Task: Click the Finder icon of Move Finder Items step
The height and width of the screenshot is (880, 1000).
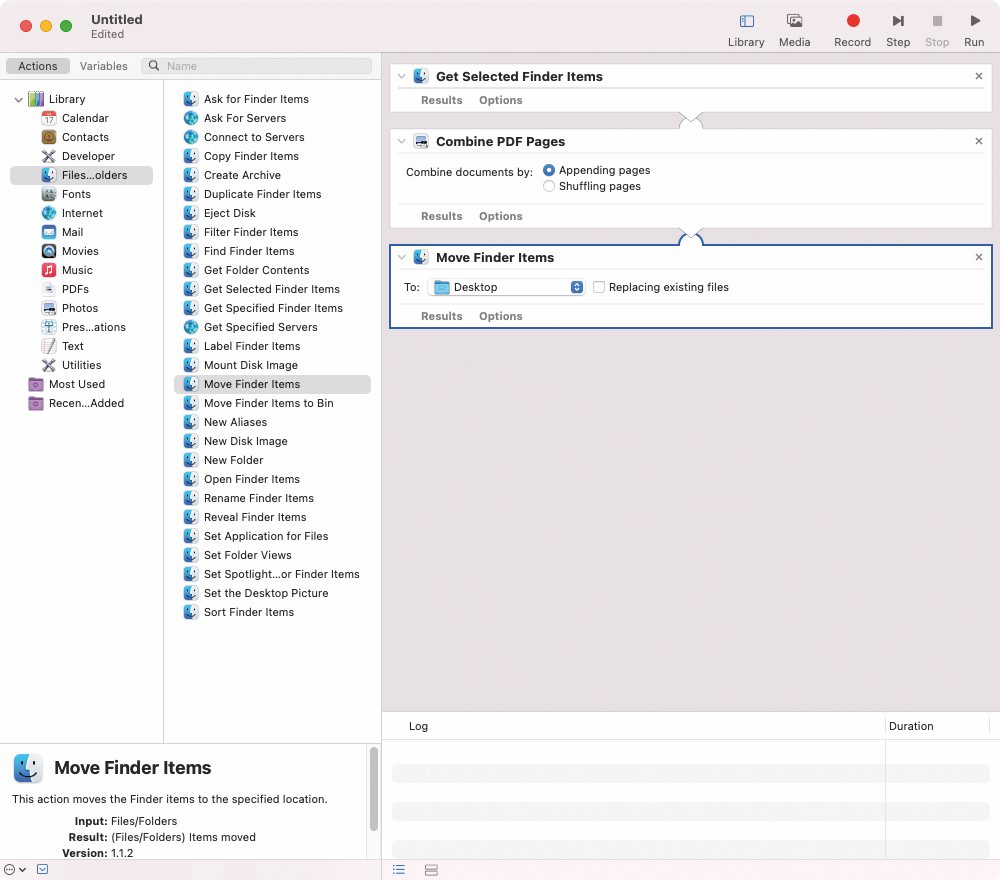Action: [x=420, y=258]
